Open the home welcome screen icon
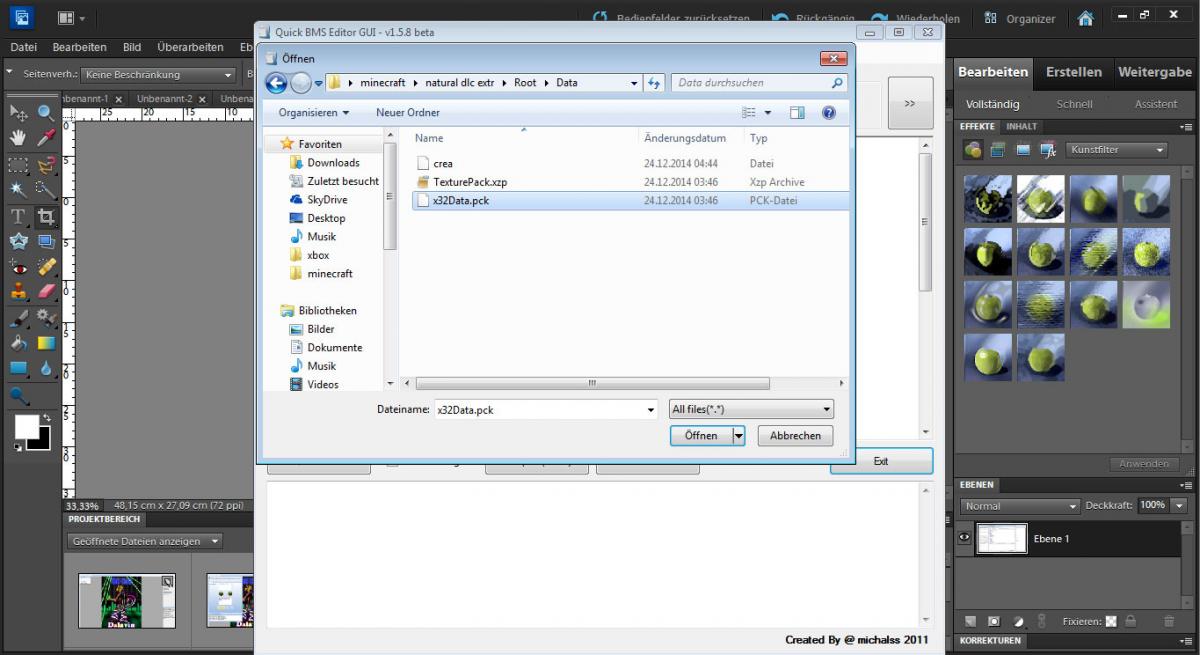Screen dimensions: 1200x655 pos(1085,18)
